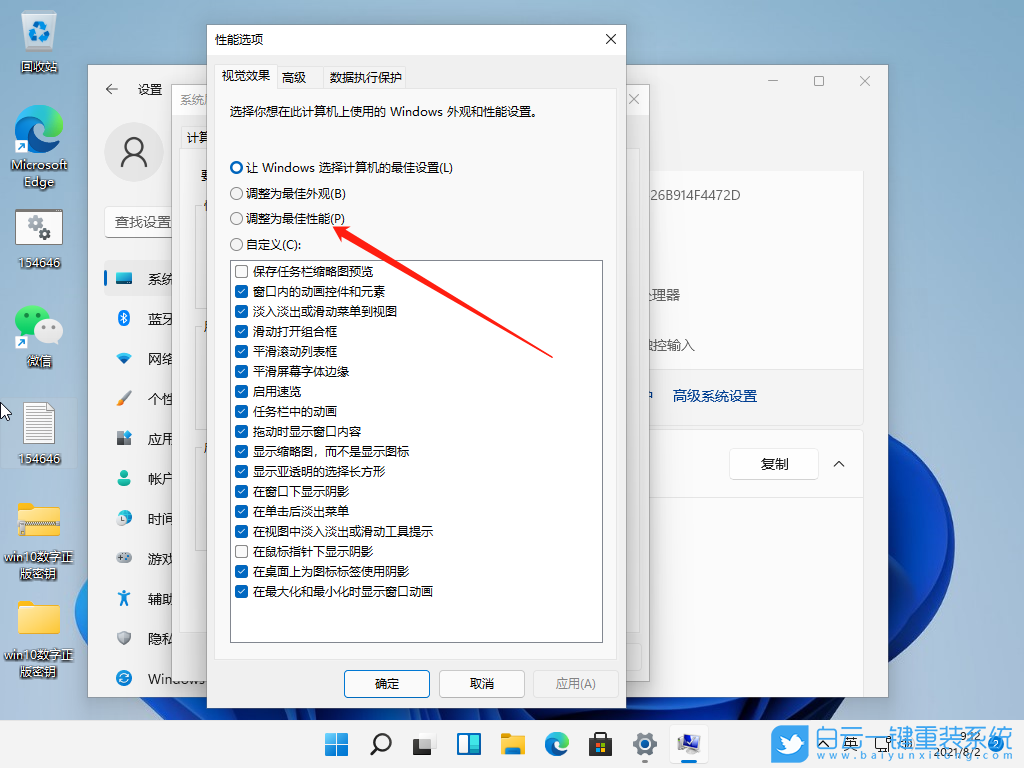
Task: Open Windows 更新 from the sidebar
Action: [x=123, y=678]
